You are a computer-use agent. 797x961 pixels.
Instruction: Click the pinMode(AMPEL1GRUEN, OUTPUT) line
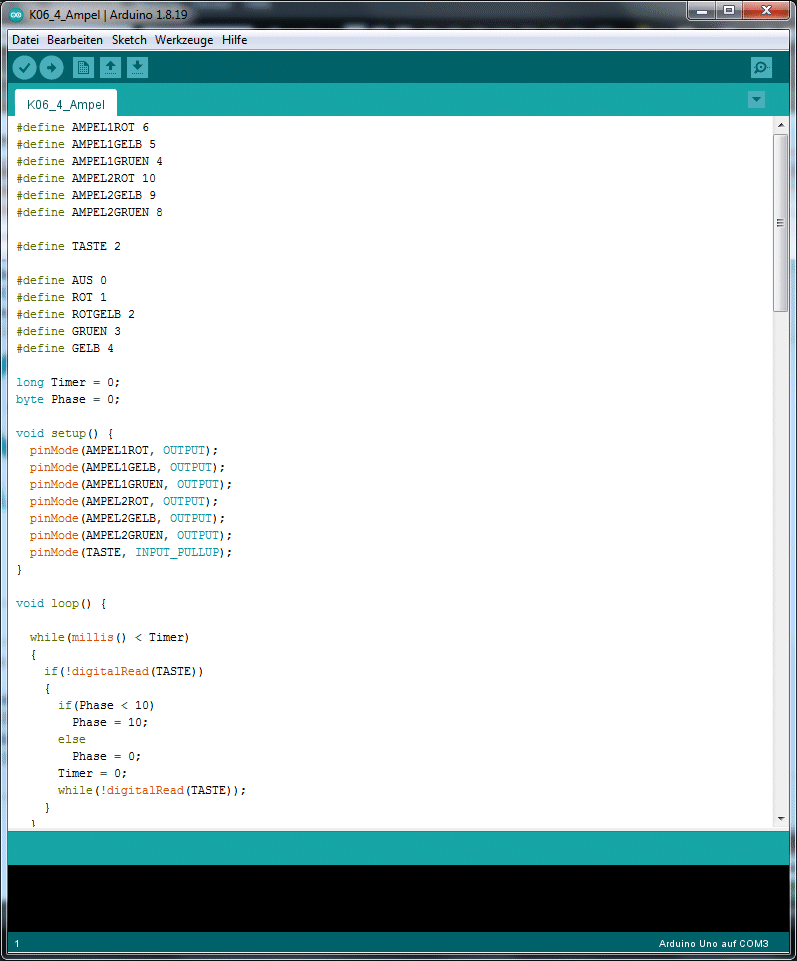pos(131,484)
